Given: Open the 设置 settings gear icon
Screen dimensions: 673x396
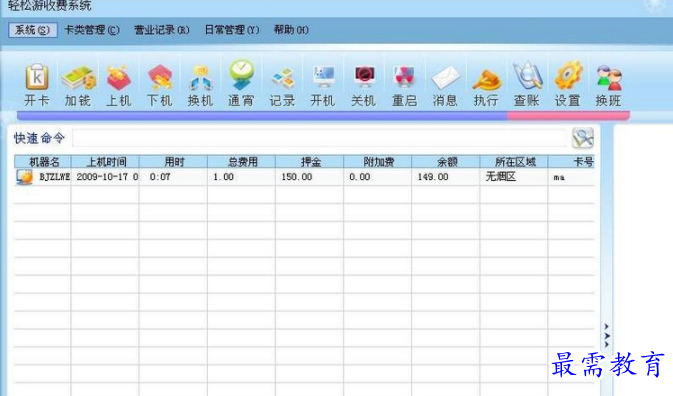Looking at the screenshot, I should 568,76.
